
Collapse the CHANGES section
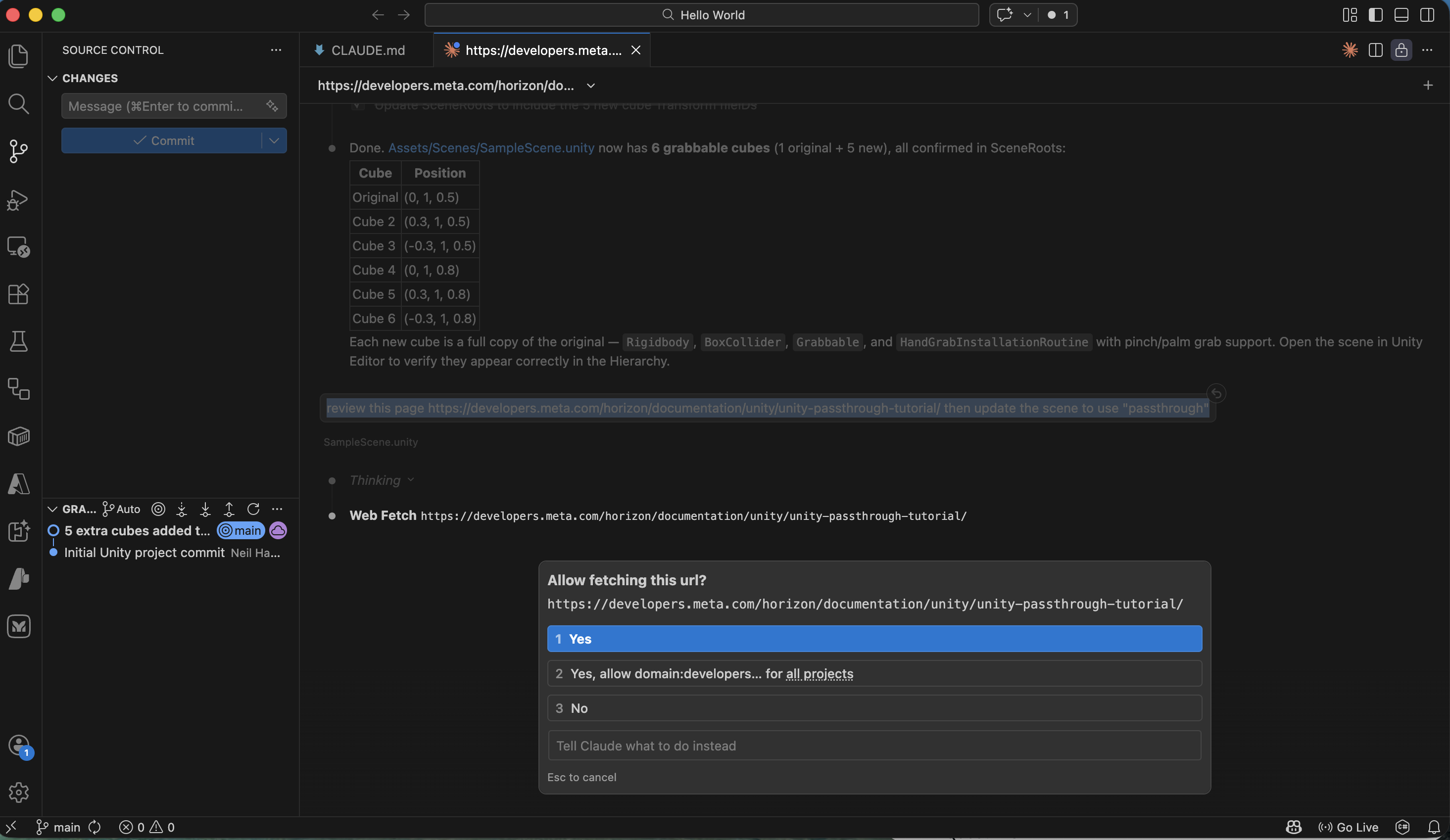click(52, 78)
